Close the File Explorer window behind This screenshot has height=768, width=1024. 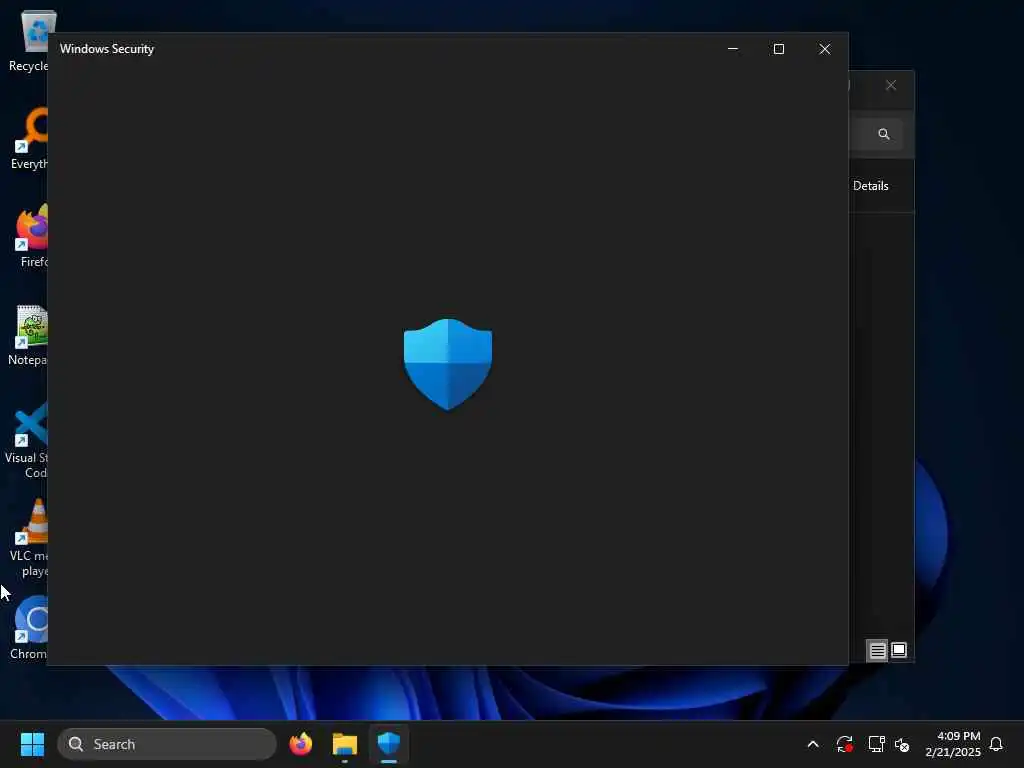(x=891, y=86)
